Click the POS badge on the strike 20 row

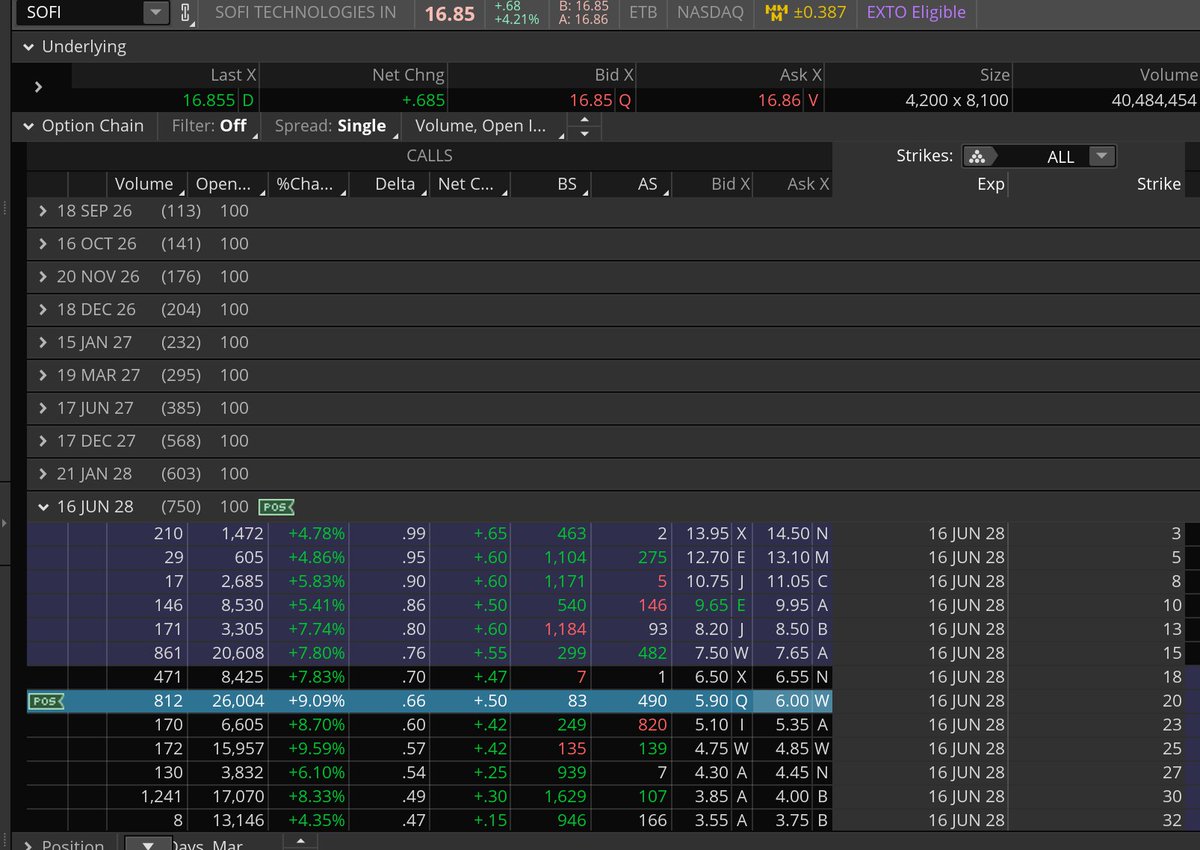coord(46,701)
